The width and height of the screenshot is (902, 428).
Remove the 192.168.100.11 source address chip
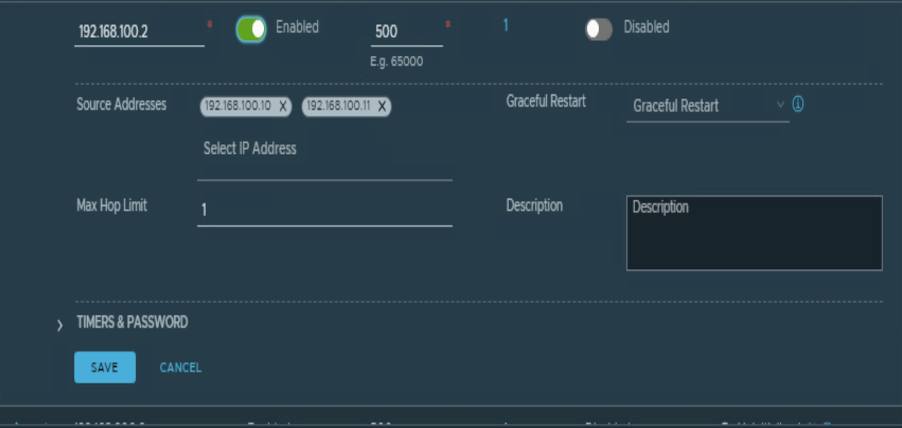pos(382,106)
